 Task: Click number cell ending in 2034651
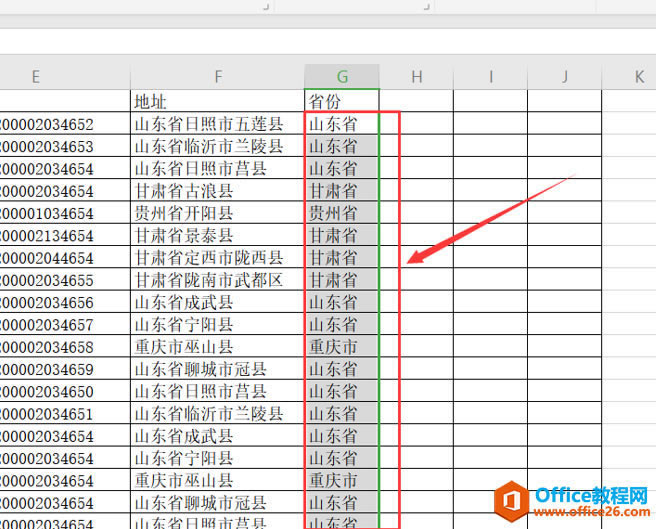[x=65, y=413]
